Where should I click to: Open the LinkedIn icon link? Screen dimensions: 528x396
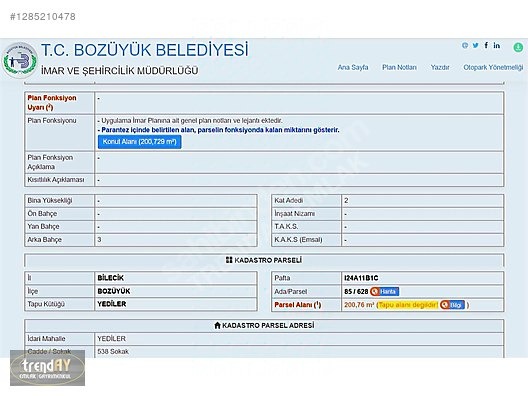(x=497, y=45)
